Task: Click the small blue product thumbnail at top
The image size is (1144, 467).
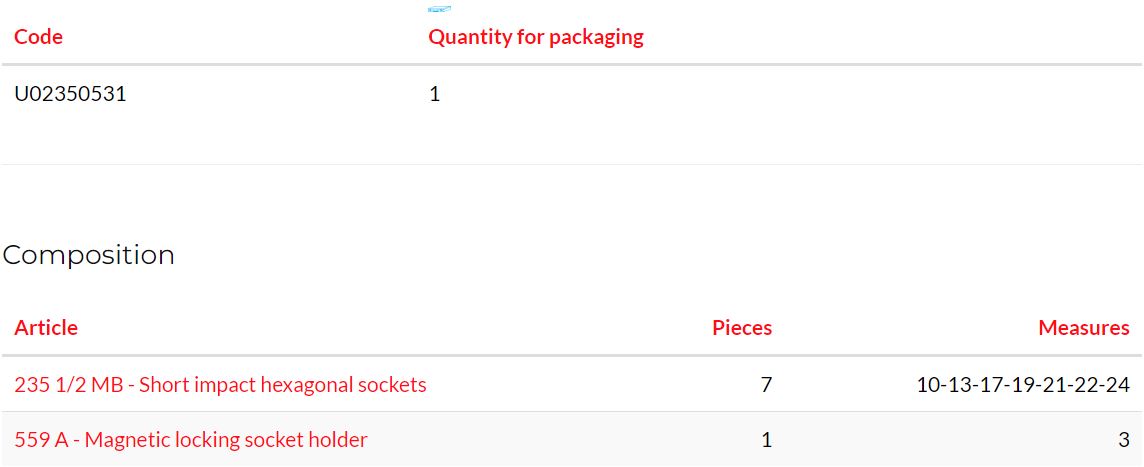Action: [439, 9]
